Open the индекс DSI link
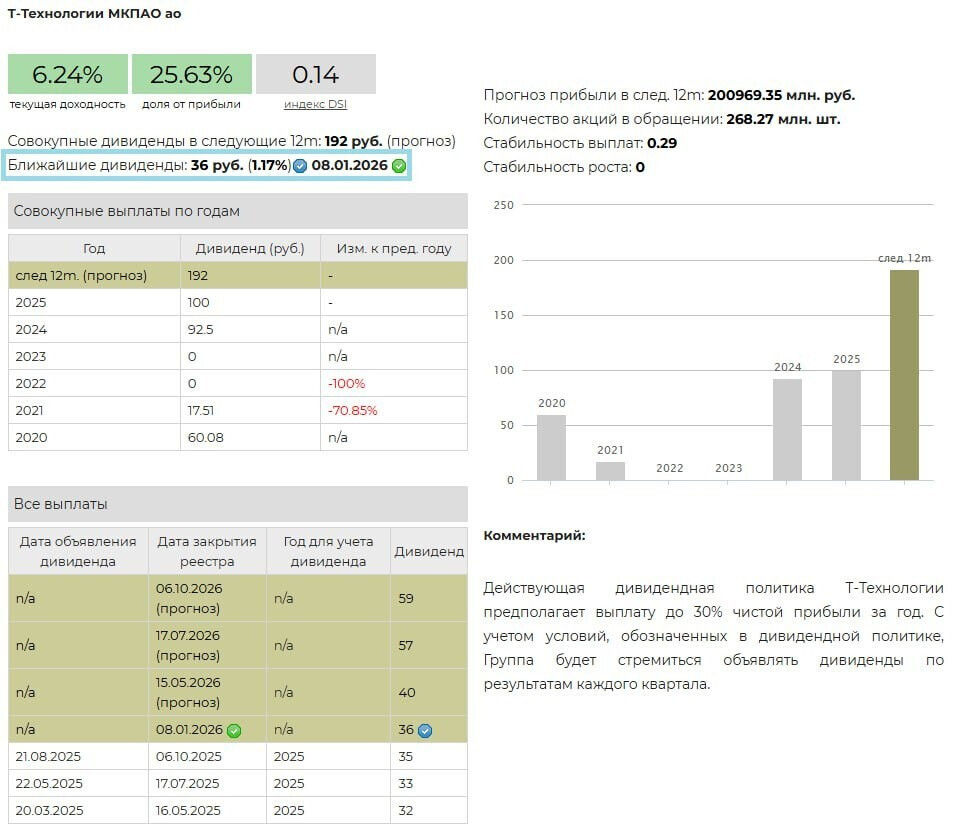The height and width of the screenshot is (831, 957). coord(315,104)
